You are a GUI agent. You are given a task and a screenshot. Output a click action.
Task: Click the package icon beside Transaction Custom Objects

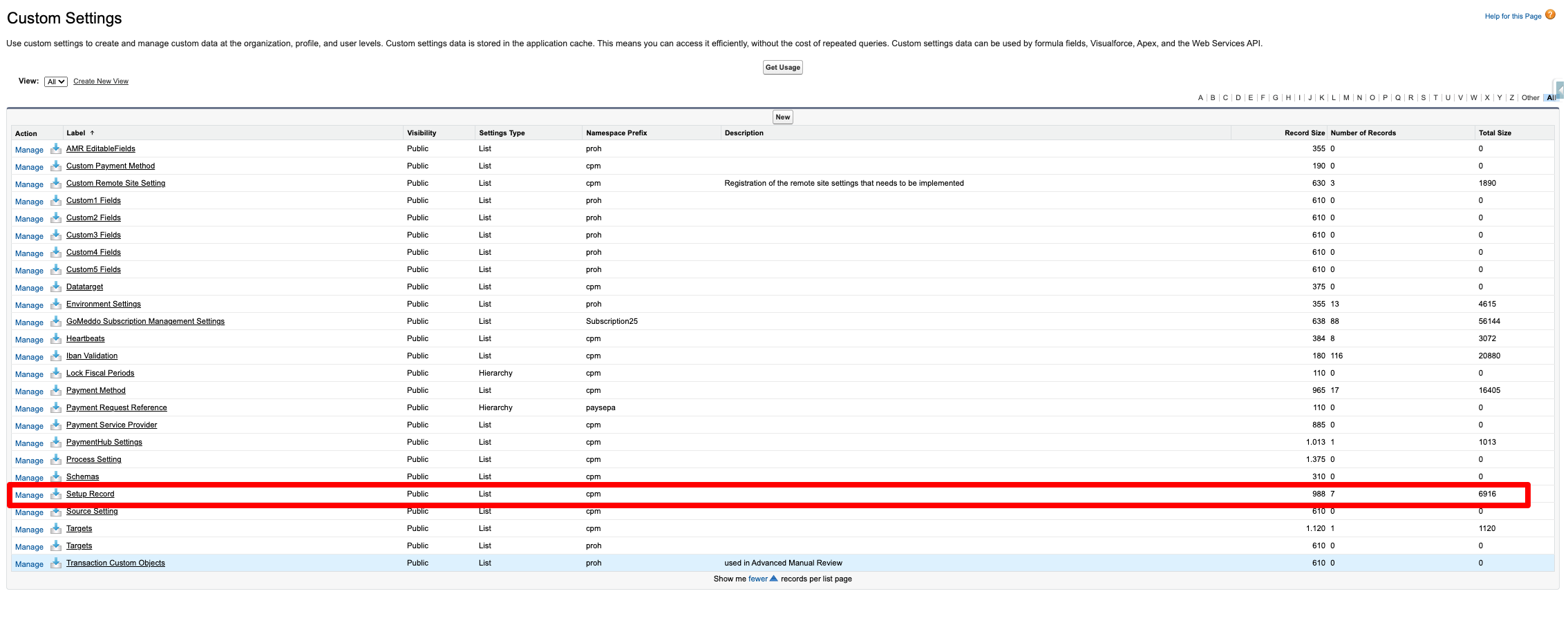(x=56, y=563)
